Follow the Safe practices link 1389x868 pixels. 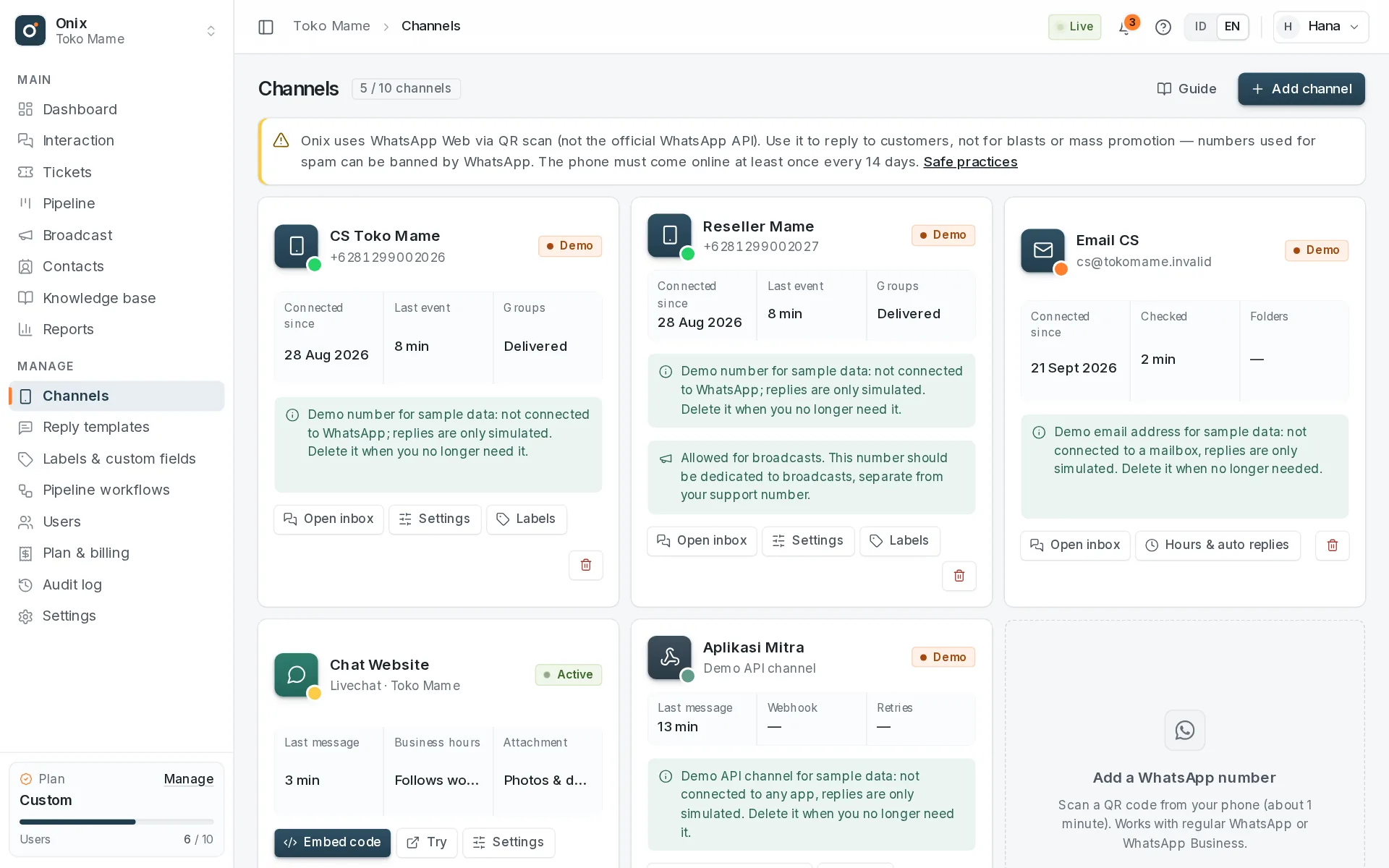[x=970, y=162]
